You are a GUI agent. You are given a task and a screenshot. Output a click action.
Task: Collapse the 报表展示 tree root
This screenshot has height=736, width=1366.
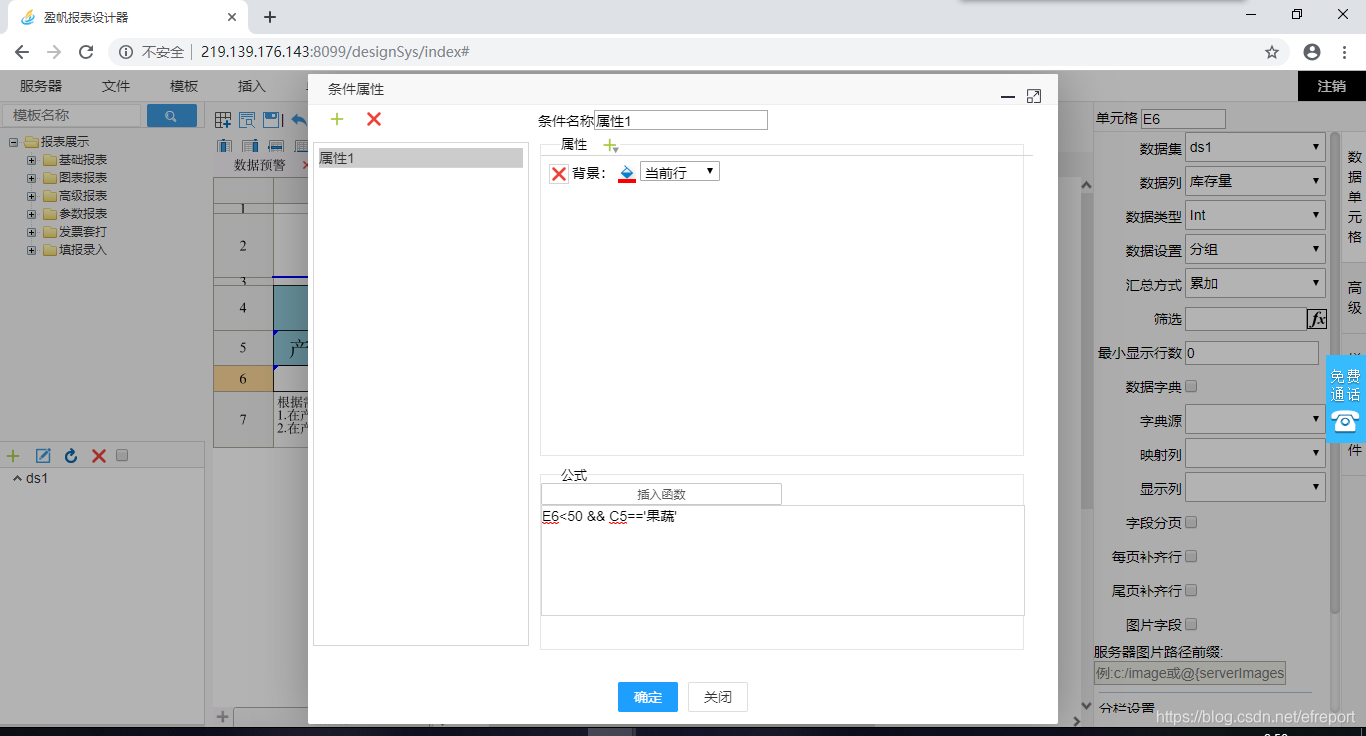tap(14, 142)
